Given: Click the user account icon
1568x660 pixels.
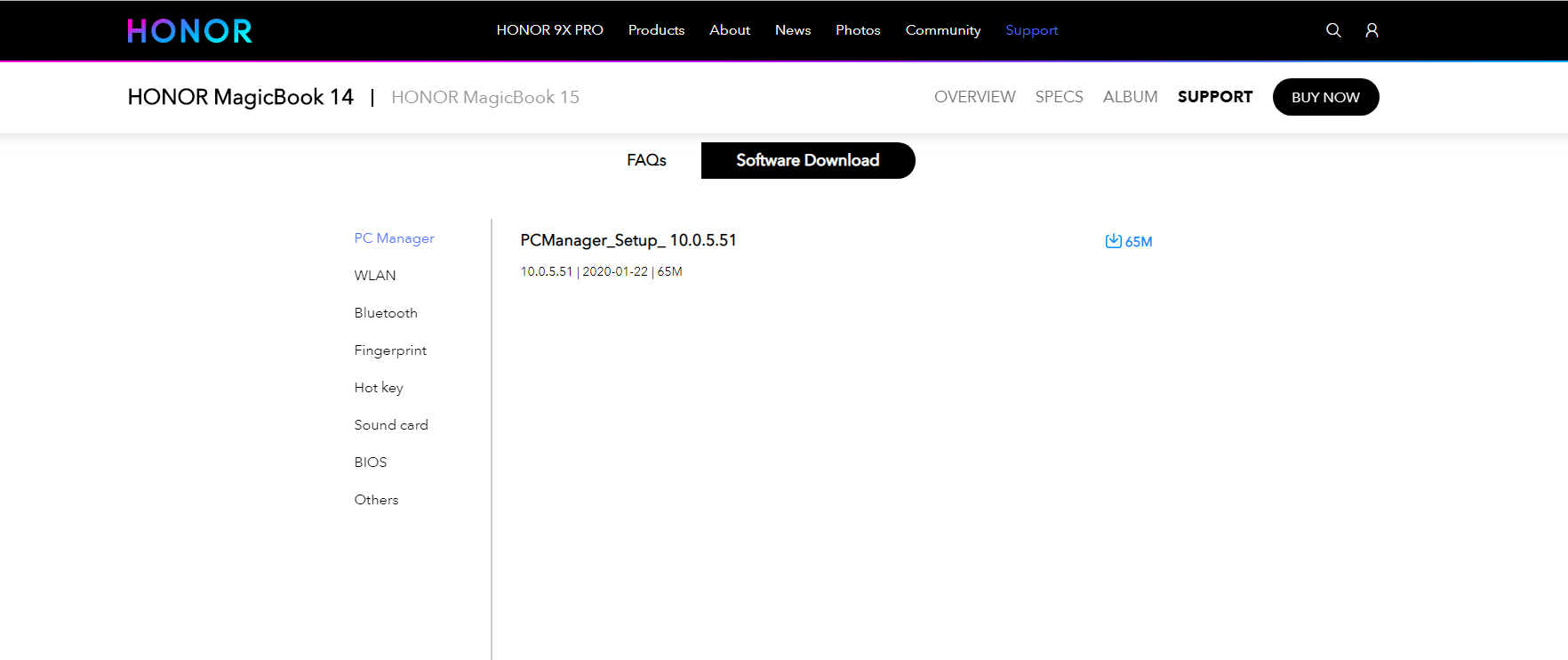Looking at the screenshot, I should coord(1372,30).
